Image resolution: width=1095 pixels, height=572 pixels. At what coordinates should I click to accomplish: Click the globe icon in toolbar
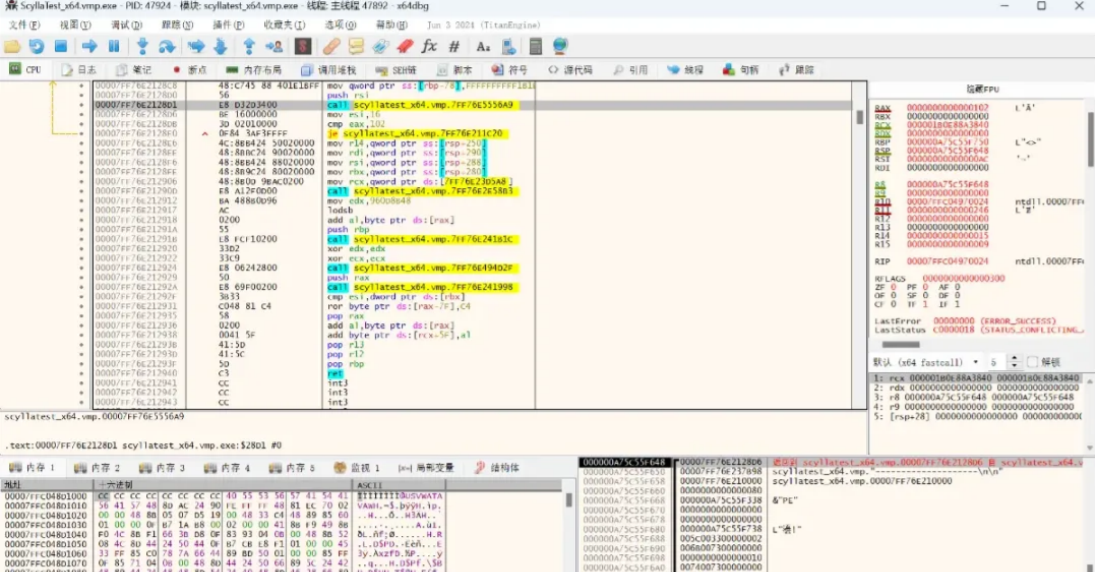click(x=560, y=47)
